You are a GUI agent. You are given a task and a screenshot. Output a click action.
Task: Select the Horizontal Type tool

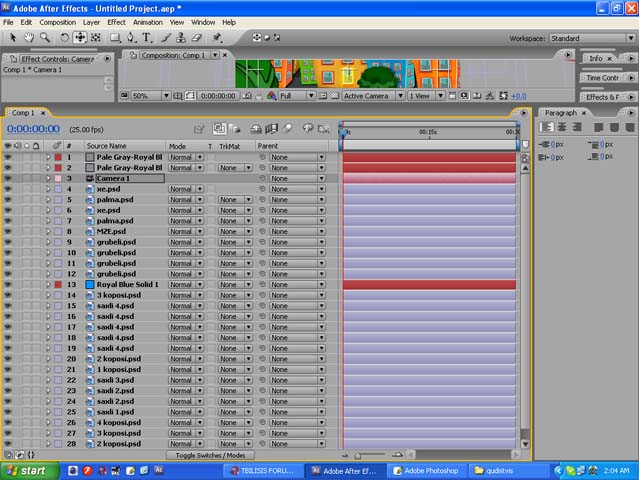point(147,38)
